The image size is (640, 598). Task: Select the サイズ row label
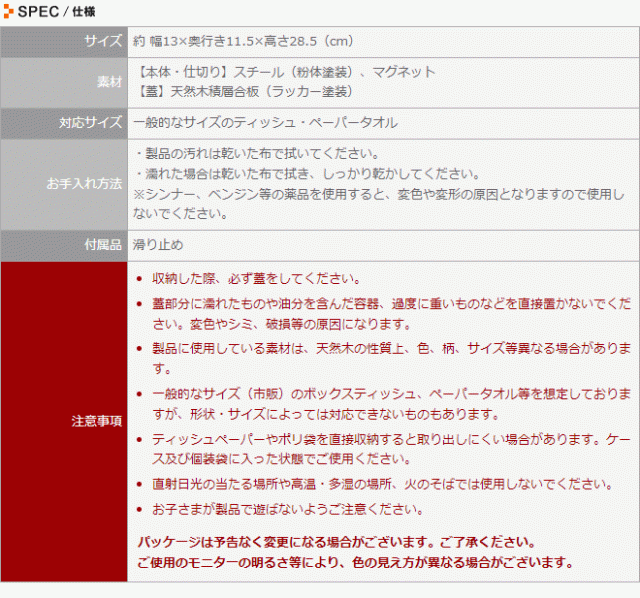tap(102, 42)
